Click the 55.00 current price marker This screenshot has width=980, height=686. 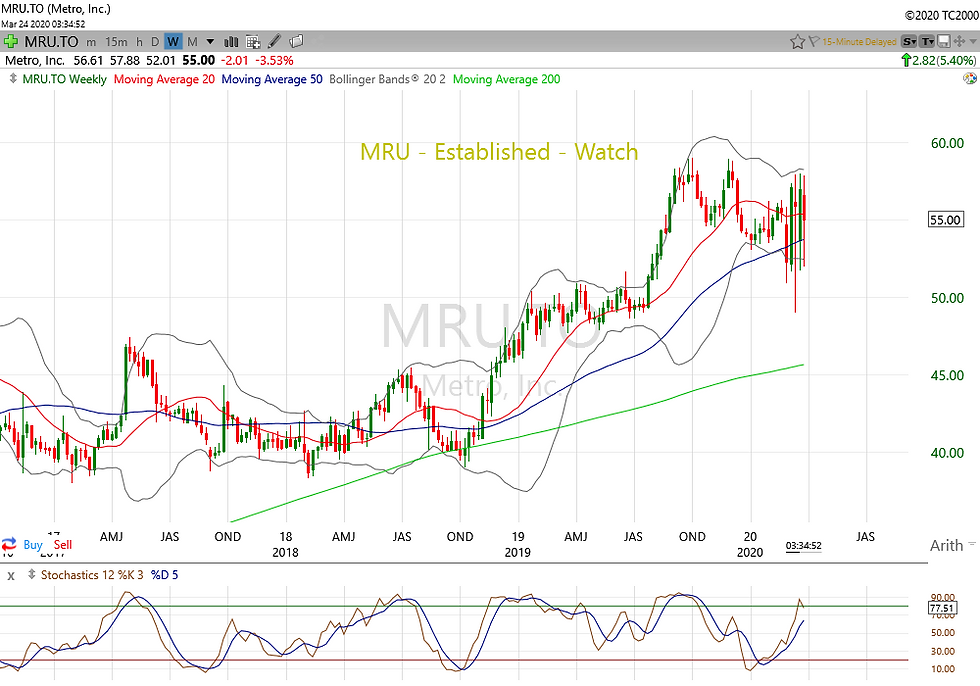tap(946, 220)
